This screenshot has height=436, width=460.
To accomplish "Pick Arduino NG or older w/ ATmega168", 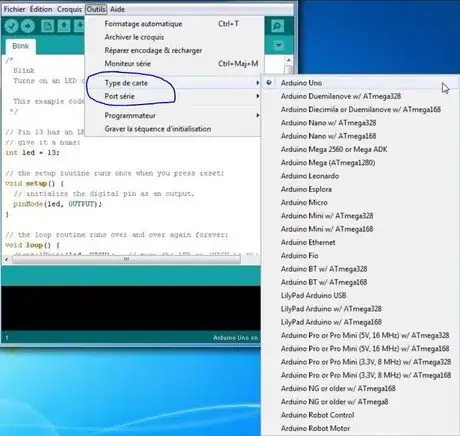I will (360, 389).
